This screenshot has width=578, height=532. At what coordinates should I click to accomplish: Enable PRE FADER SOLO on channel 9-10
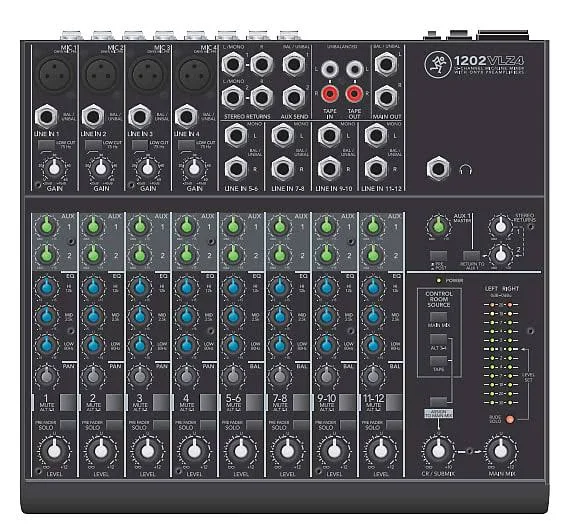(x=348, y=425)
